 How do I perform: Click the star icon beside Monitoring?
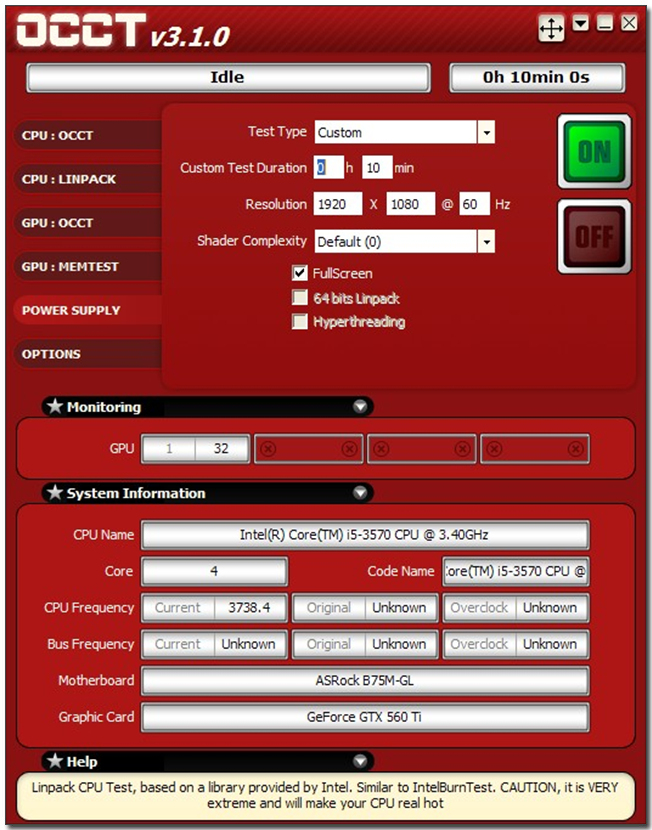(54, 406)
